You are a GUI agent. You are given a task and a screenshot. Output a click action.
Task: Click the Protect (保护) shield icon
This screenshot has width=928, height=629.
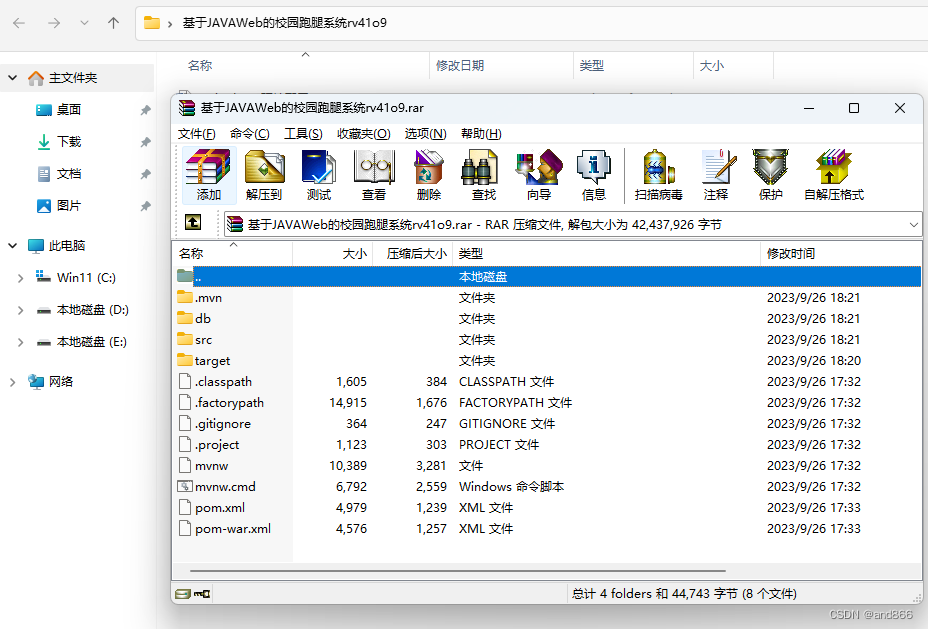click(x=771, y=175)
